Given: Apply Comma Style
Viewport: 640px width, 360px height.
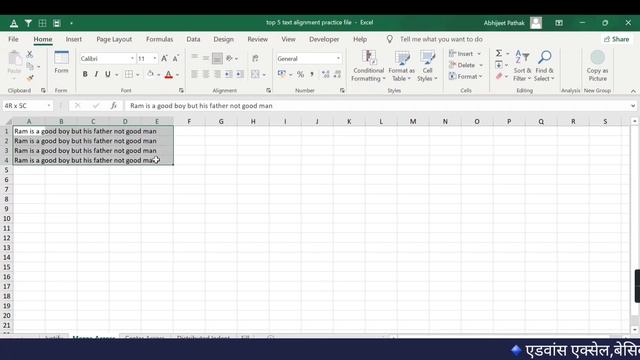Looking at the screenshot, I should point(312,74).
